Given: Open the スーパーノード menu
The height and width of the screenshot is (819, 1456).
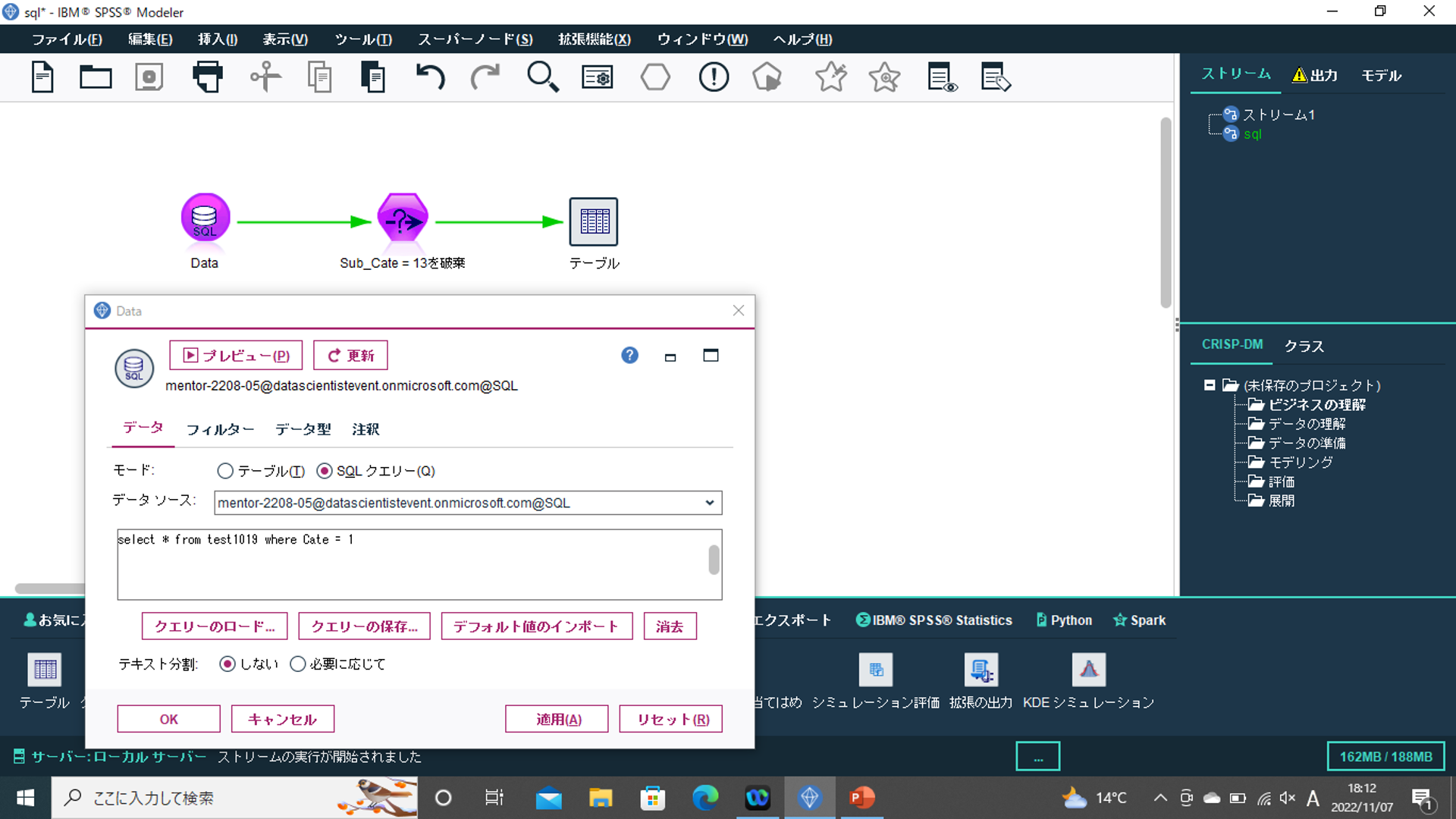Looking at the screenshot, I should [x=475, y=39].
